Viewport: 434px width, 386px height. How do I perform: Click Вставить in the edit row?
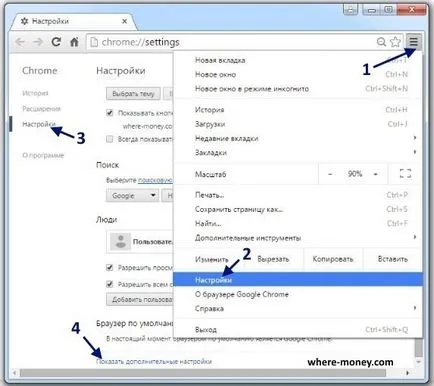click(x=393, y=259)
